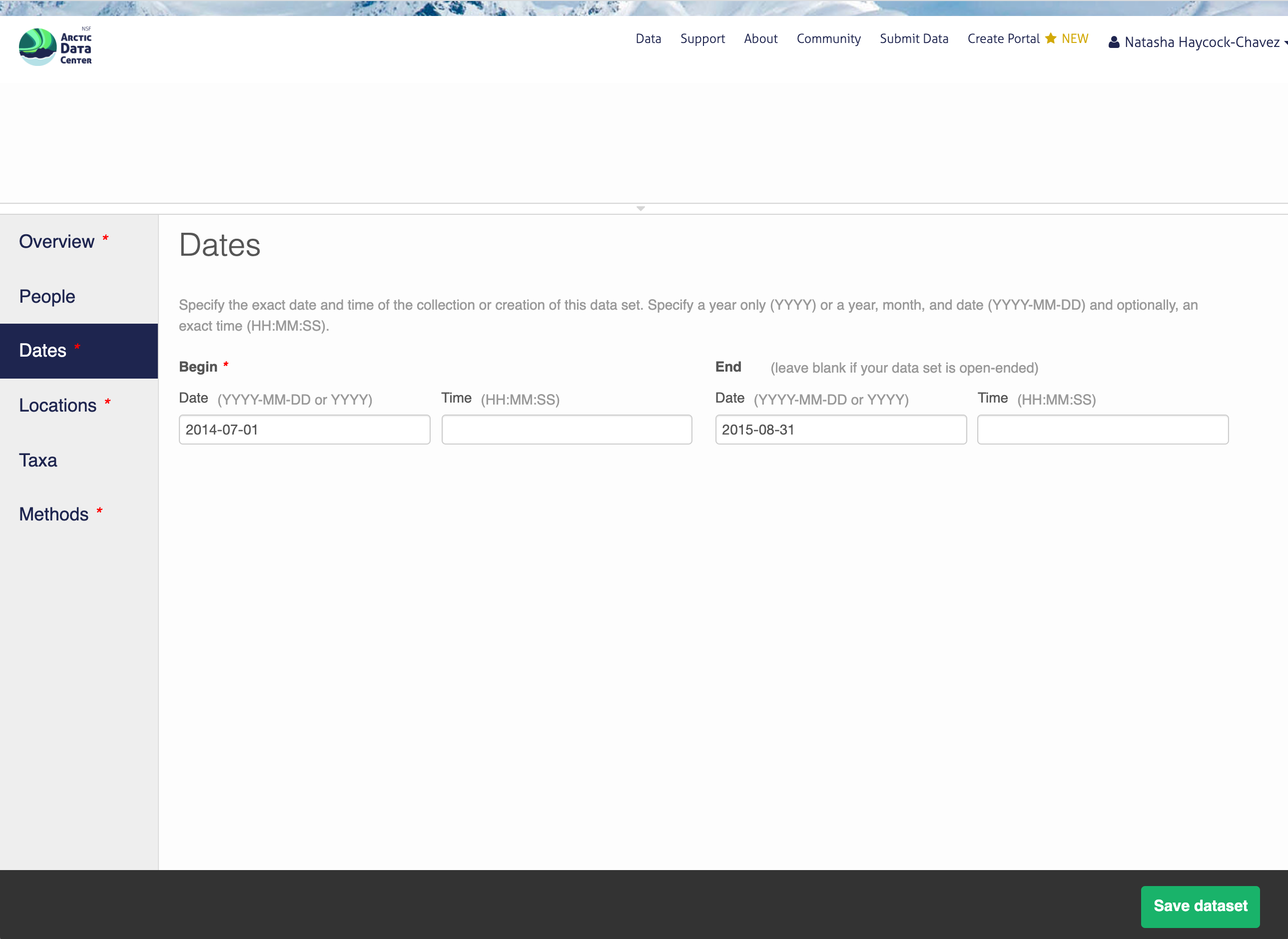Switch to the Overview section
Viewport: 1288px width, 939px height.
[57, 242]
